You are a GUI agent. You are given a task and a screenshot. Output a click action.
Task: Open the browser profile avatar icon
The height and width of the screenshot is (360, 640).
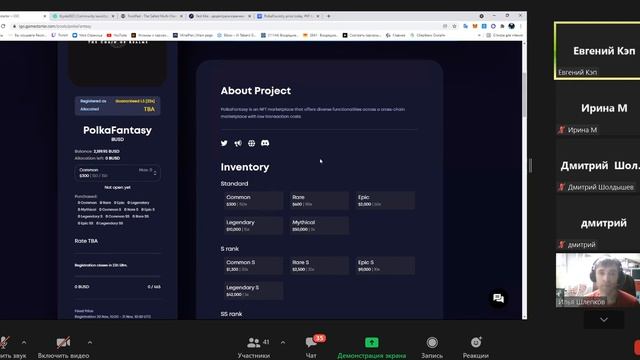coord(511,26)
